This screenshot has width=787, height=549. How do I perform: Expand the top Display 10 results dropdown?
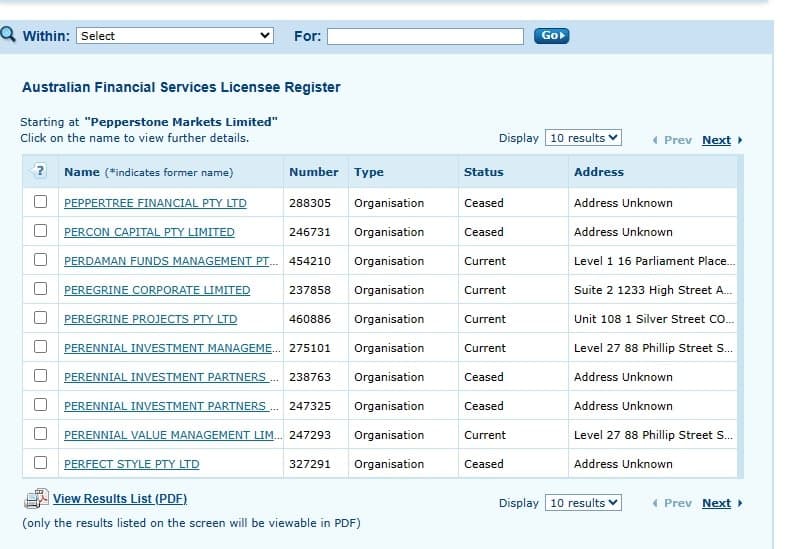584,138
